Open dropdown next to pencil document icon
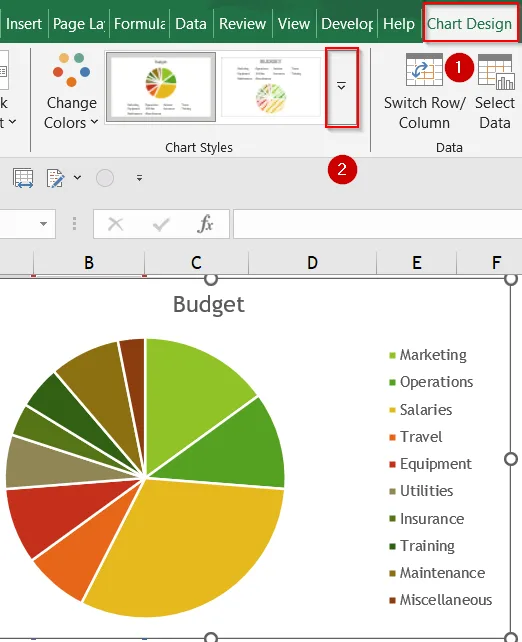 77,178
